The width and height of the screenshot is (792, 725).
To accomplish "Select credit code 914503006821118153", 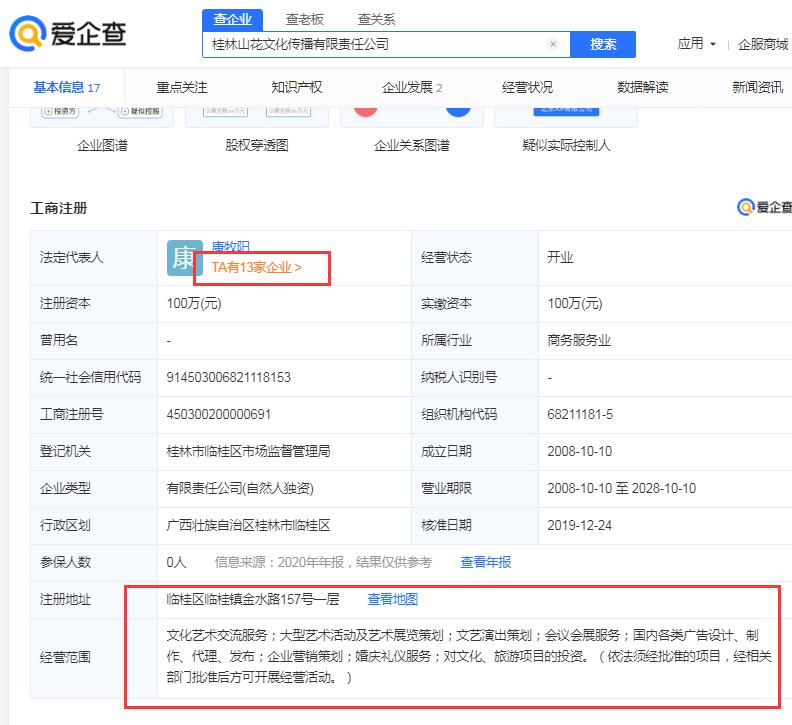I will 229,377.
